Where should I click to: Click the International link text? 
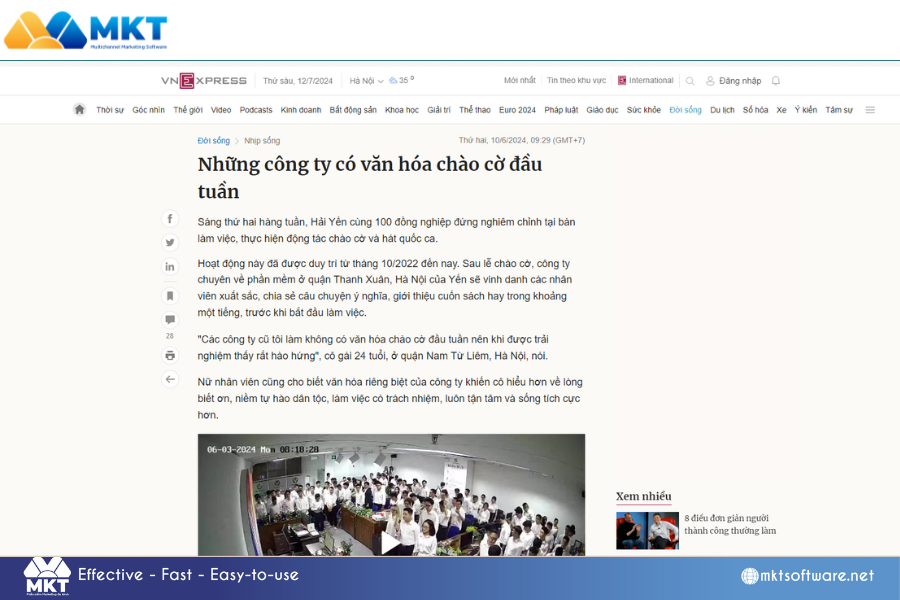651,80
